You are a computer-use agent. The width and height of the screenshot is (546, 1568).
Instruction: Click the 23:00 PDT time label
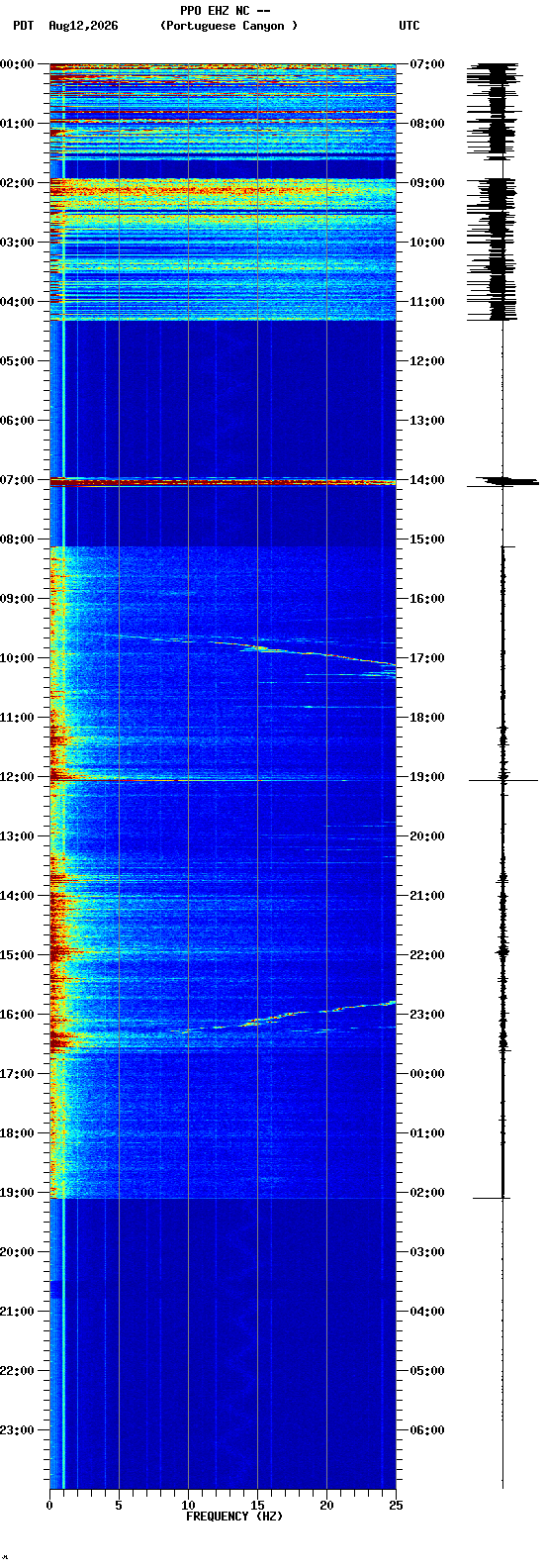(17, 1430)
